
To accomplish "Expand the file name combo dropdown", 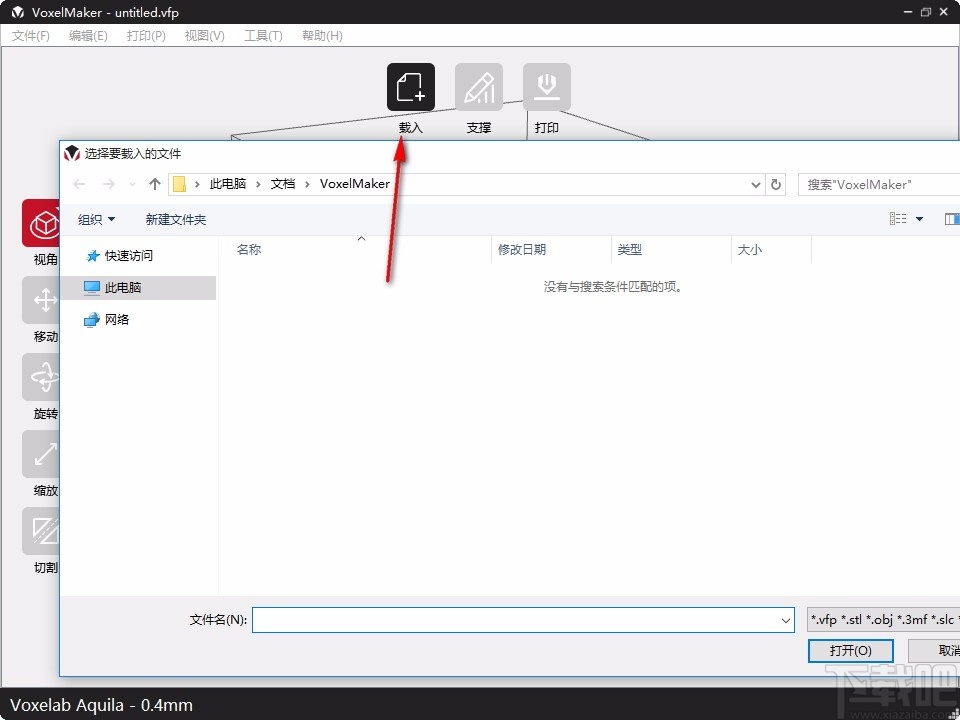I will tap(786, 620).
